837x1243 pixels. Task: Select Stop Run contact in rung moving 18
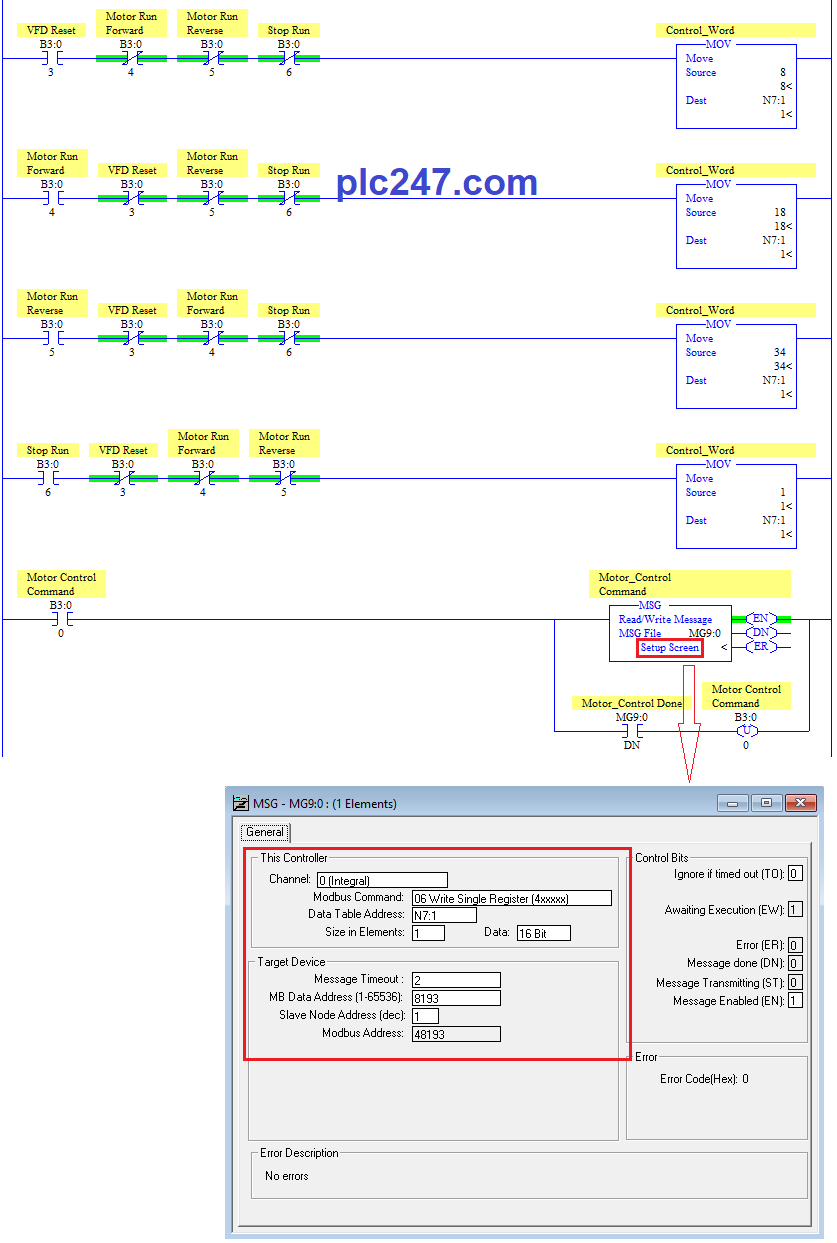289,198
